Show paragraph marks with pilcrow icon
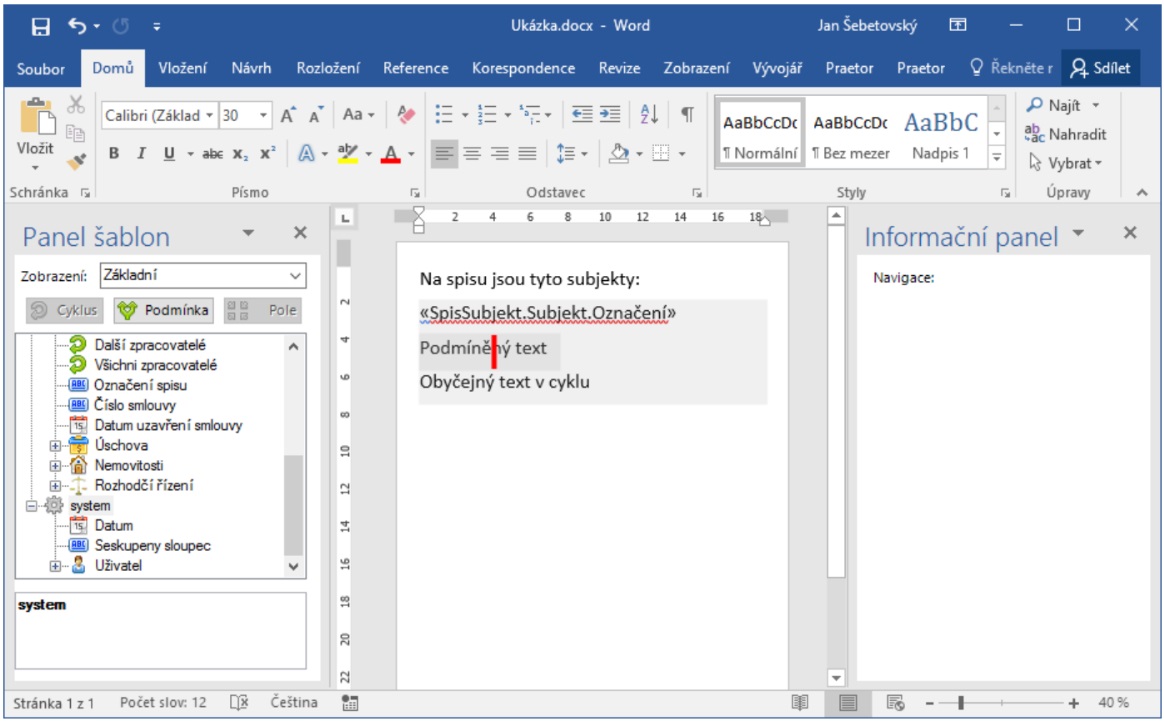Image resolution: width=1164 pixels, height=722 pixels. (687, 115)
